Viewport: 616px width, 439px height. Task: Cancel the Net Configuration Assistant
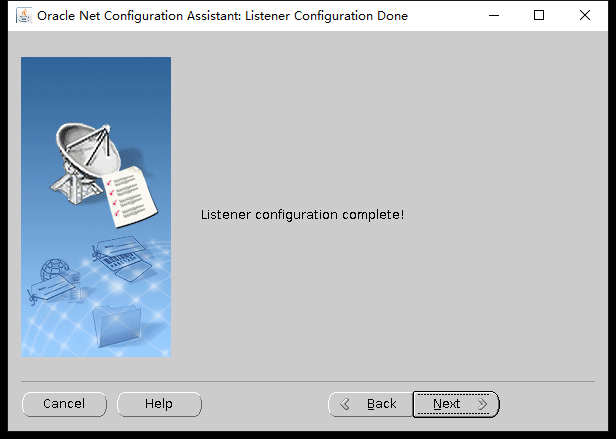pos(64,404)
